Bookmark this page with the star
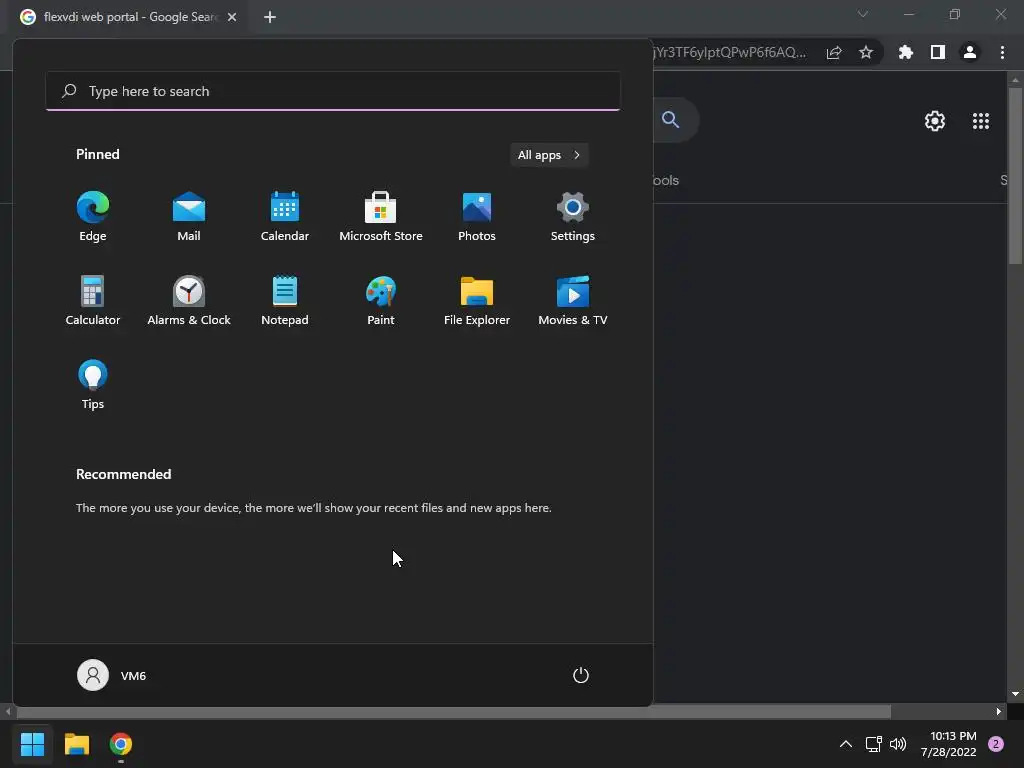1024x768 pixels. point(866,52)
